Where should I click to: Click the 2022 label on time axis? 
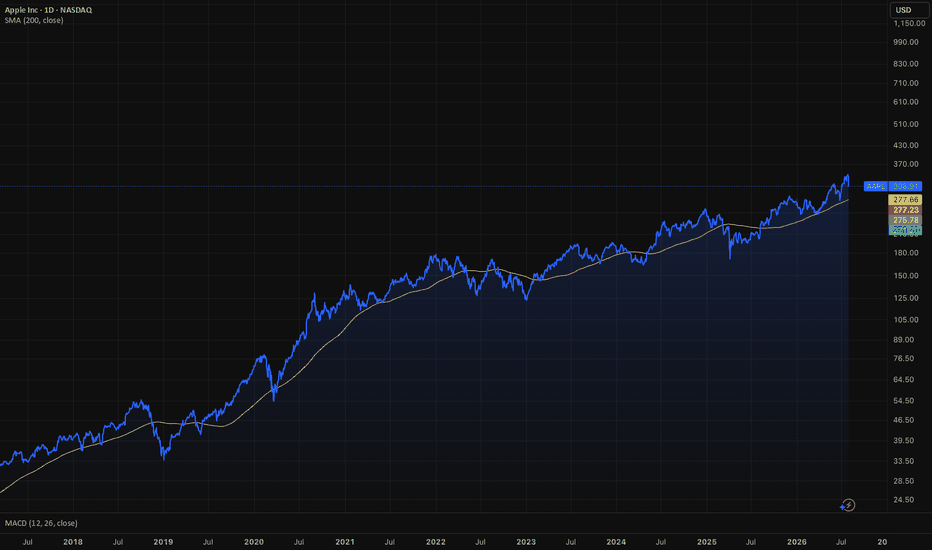[x=435, y=542]
